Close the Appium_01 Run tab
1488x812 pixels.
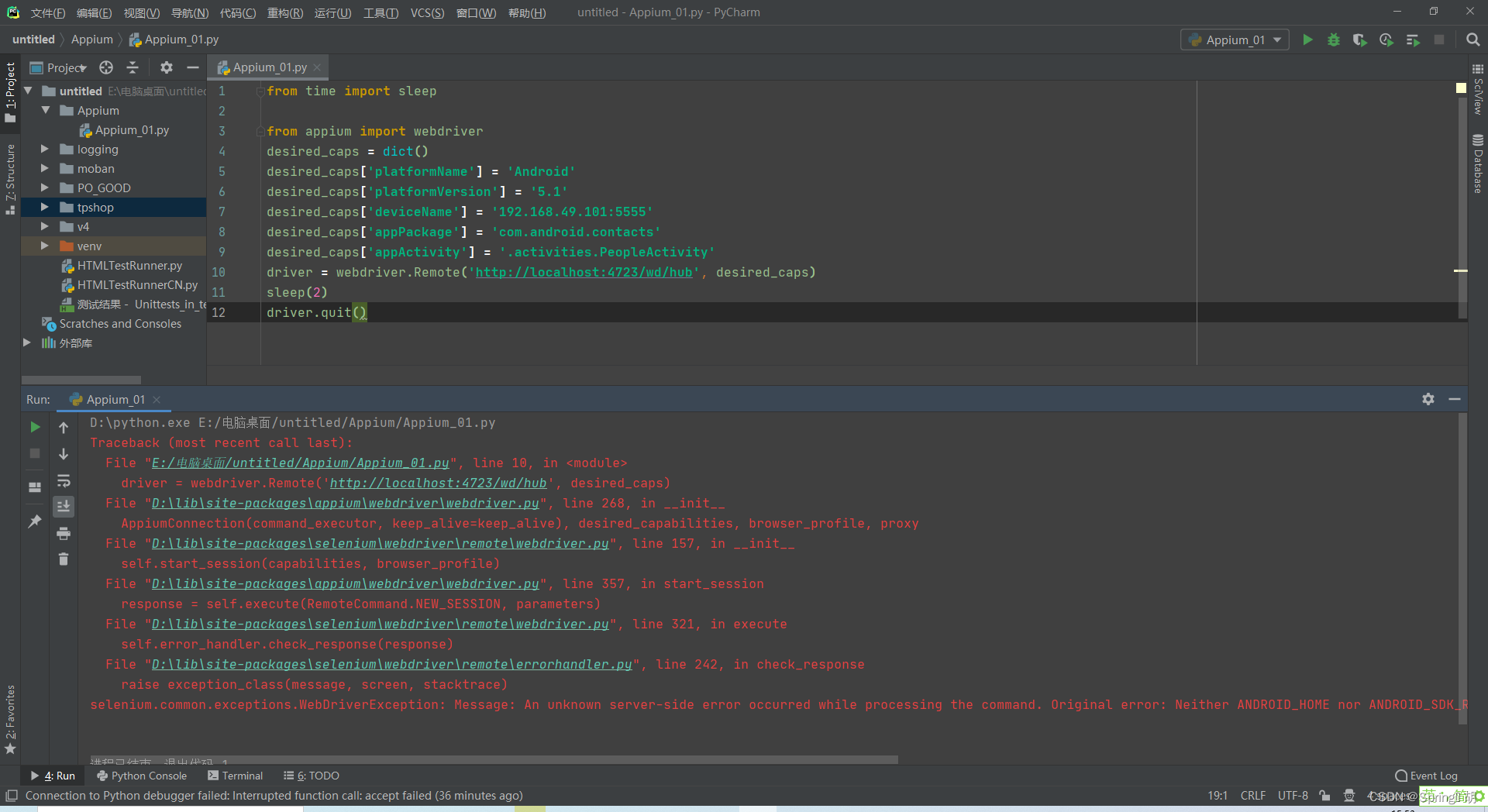(x=157, y=399)
